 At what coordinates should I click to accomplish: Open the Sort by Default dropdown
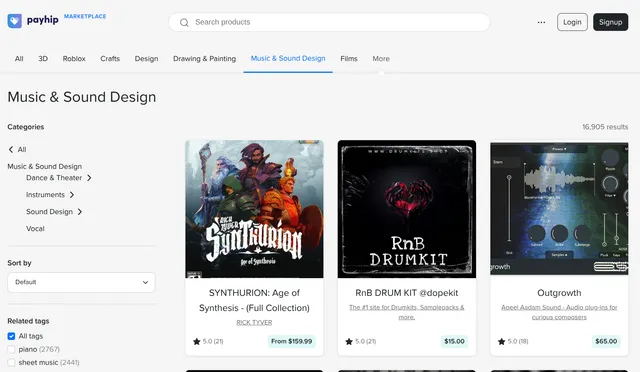[81, 282]
